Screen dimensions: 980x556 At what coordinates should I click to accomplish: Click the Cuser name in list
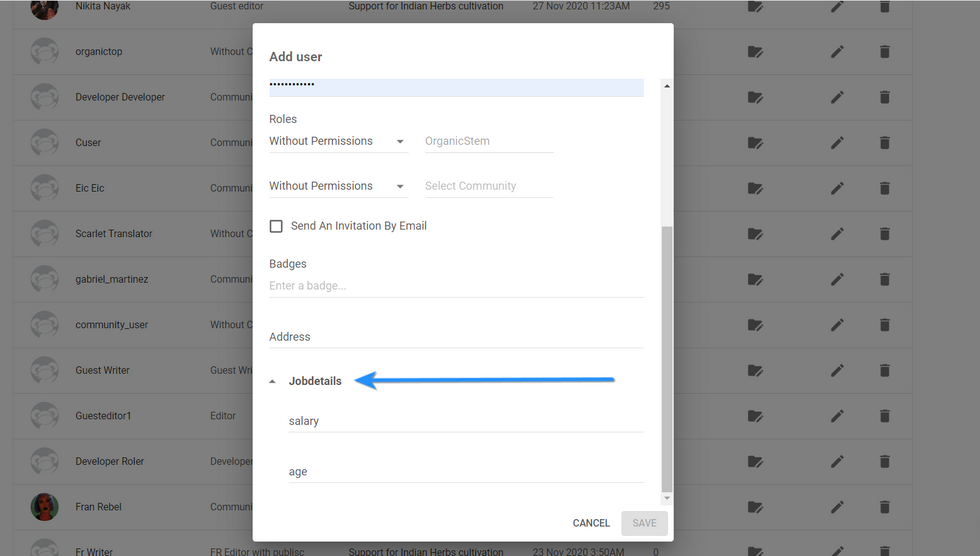tap(88, 142)
